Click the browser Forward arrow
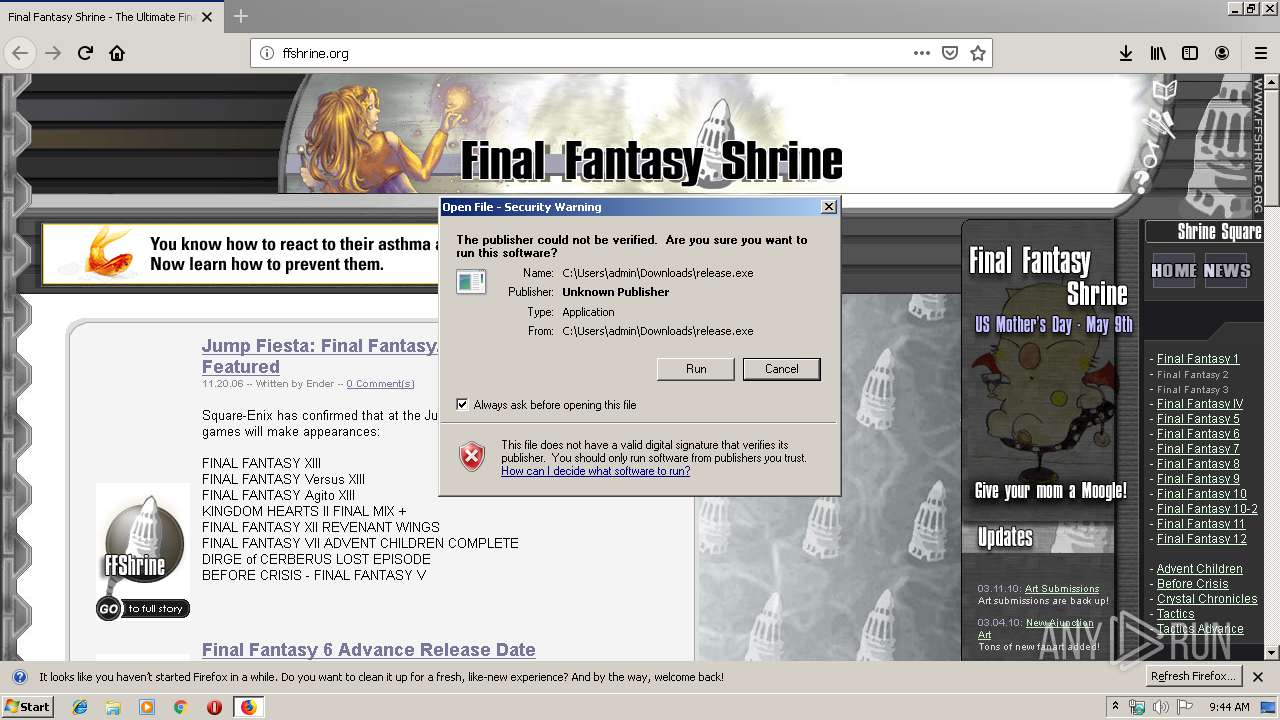 click(53, 53)
